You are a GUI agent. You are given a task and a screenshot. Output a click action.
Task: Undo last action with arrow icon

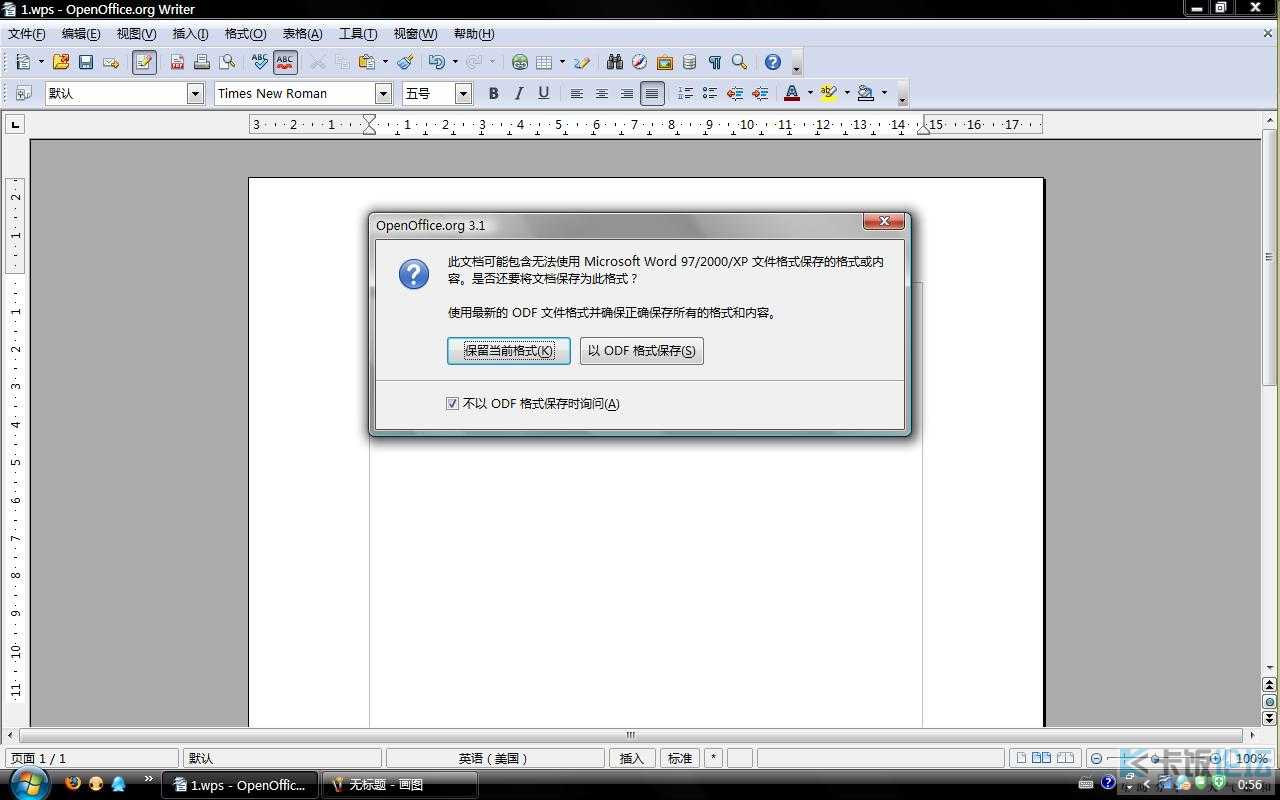pyautogui.click(x=437, y=62)
